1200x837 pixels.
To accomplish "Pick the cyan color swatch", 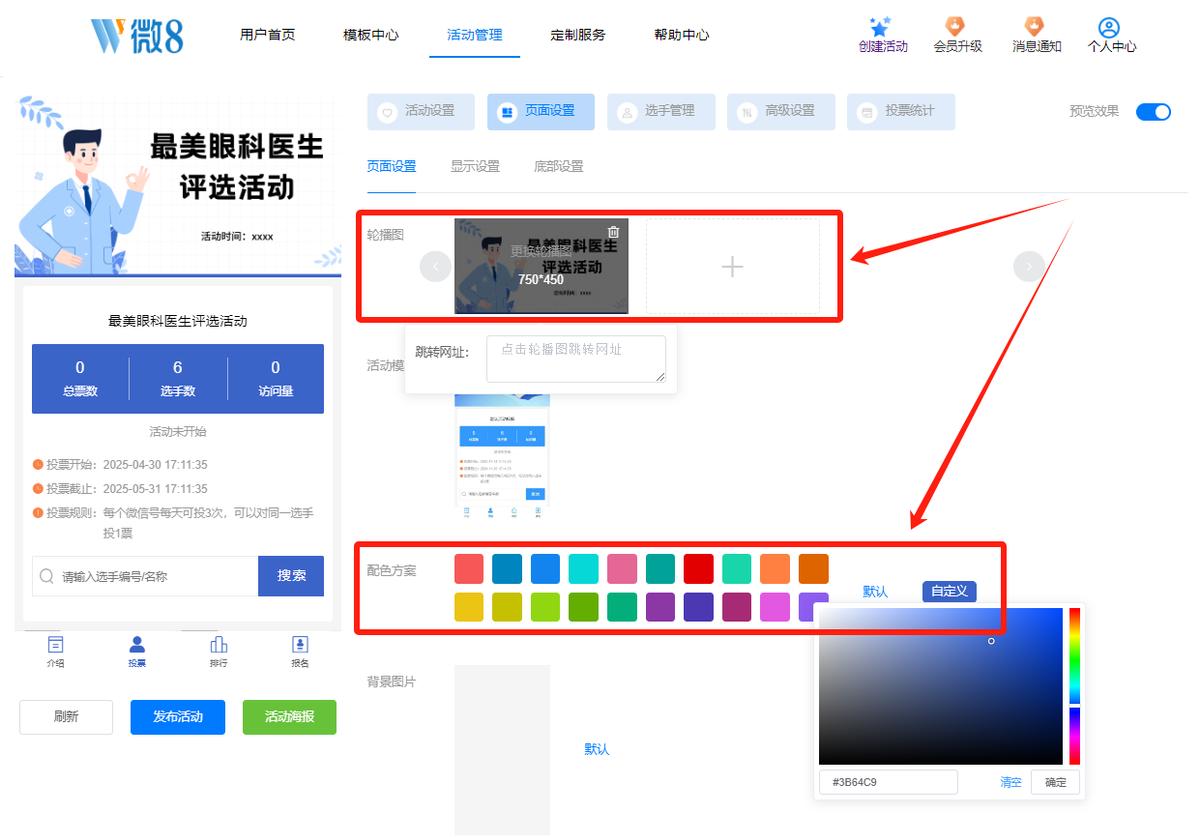I will tap(584, 569).
